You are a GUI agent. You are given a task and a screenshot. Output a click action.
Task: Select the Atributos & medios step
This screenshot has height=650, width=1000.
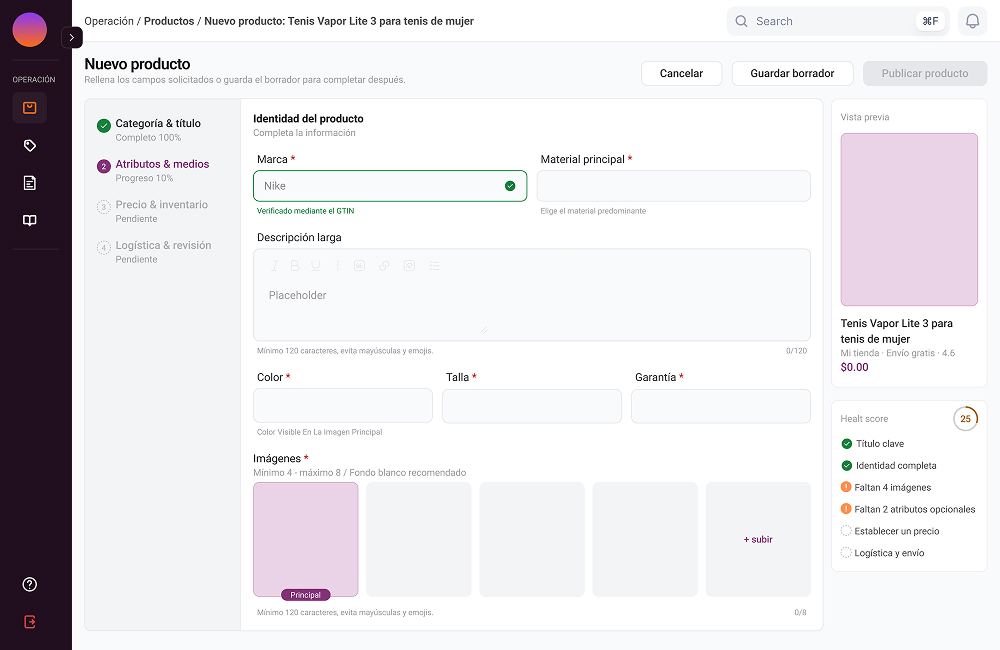(x=153, y=170)
